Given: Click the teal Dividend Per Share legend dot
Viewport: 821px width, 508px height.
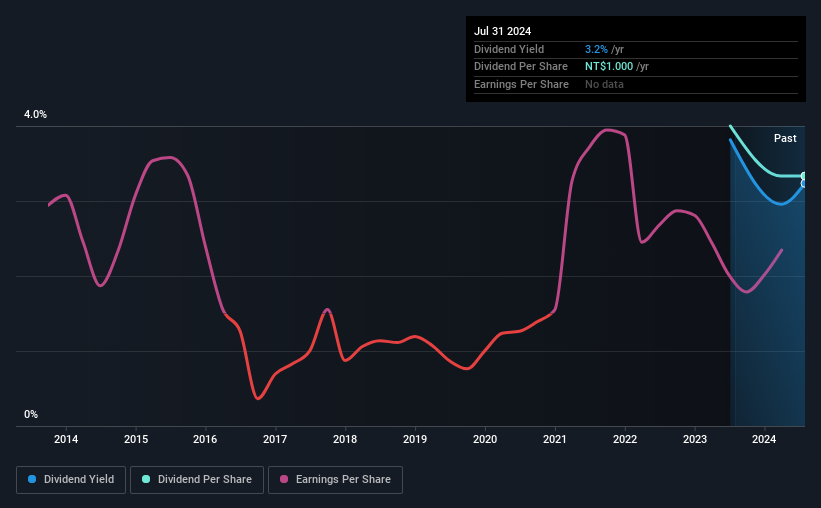Looking at the screenshot, I should point(146,479).
